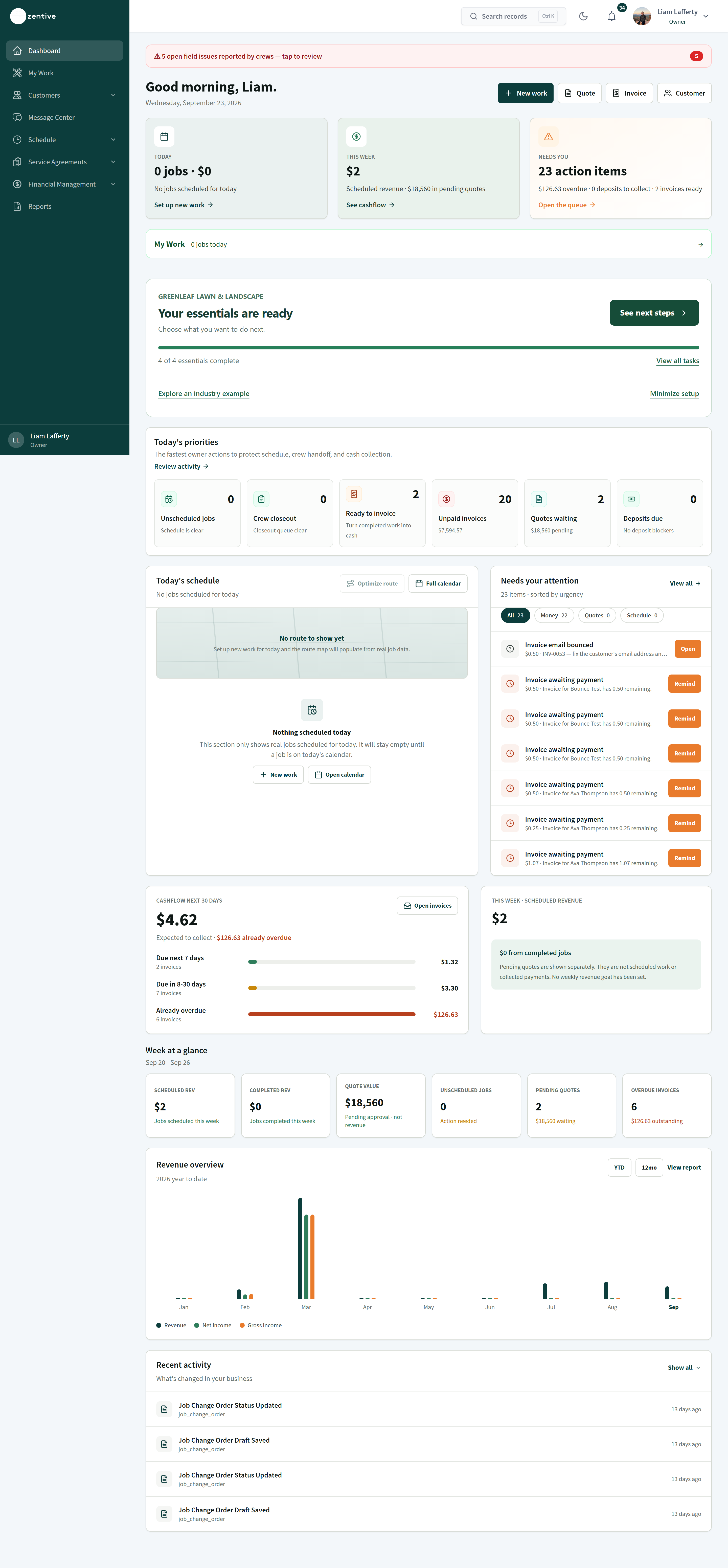728x1568 pixels.
Task: Click Crew closeout card icon
Action: 261,499
